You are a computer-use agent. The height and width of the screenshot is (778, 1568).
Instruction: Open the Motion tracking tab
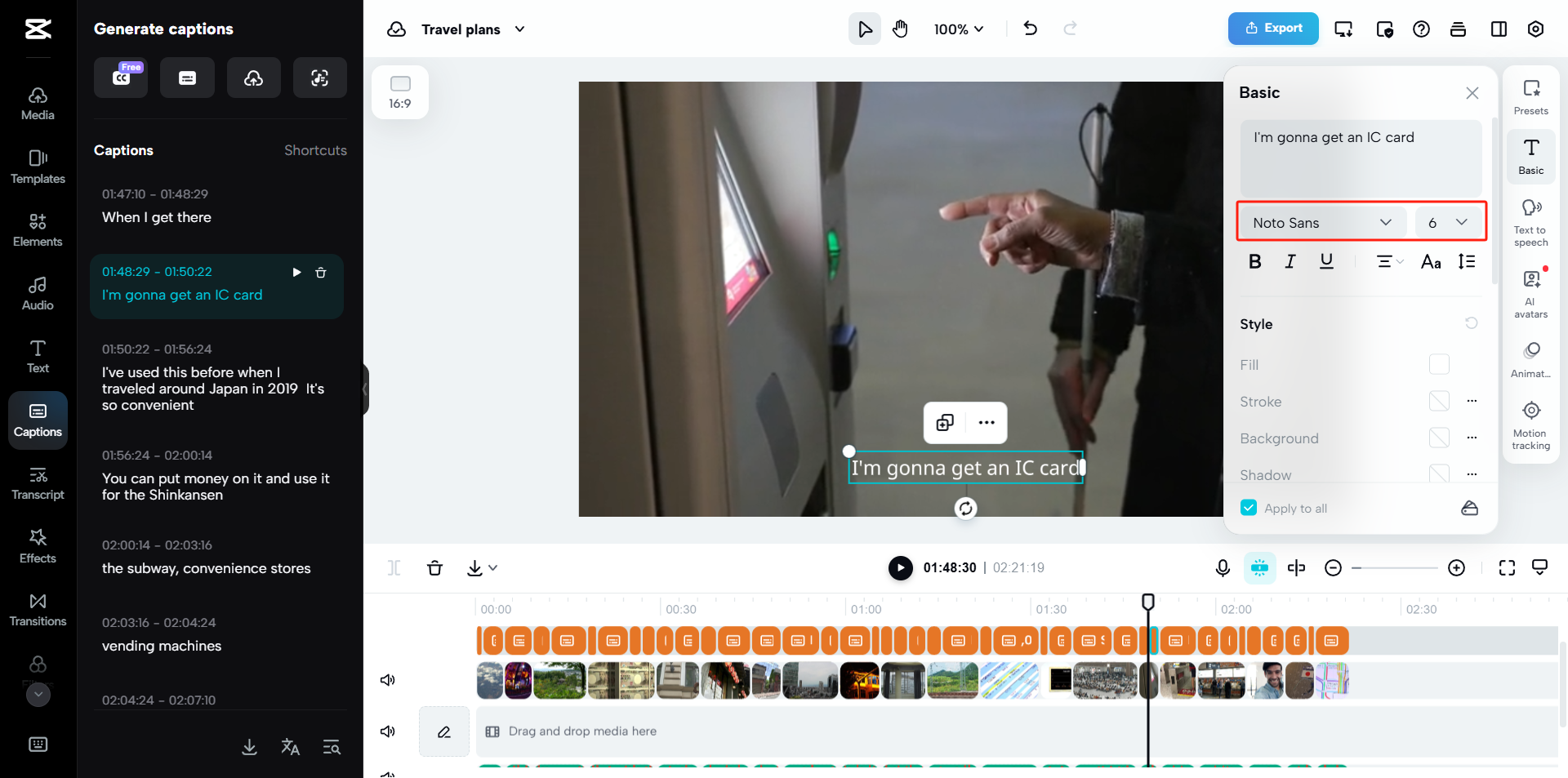click(1530, 425)
